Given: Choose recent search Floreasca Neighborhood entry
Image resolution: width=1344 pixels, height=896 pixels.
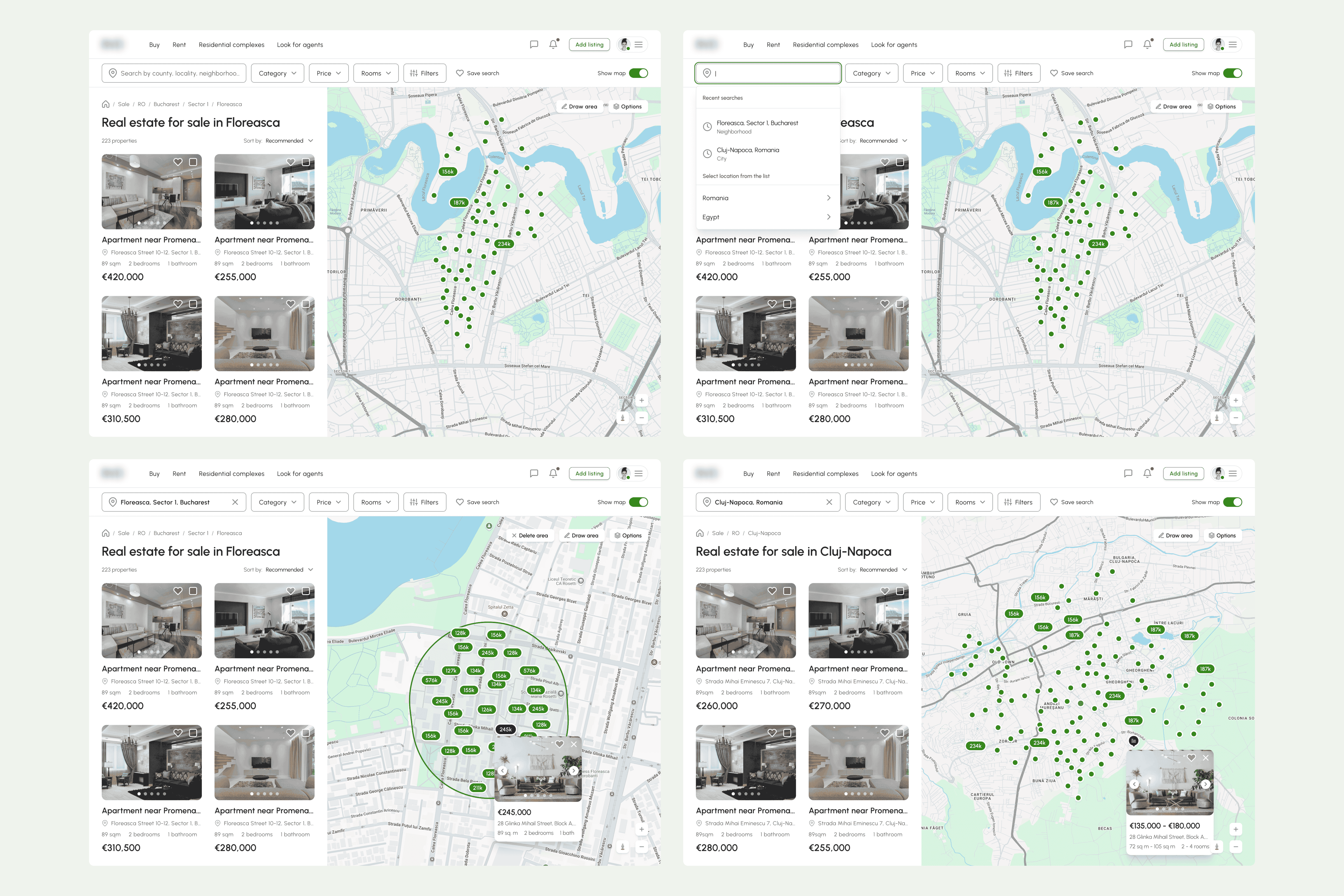Looking at the screenshot, I should 757,127.
